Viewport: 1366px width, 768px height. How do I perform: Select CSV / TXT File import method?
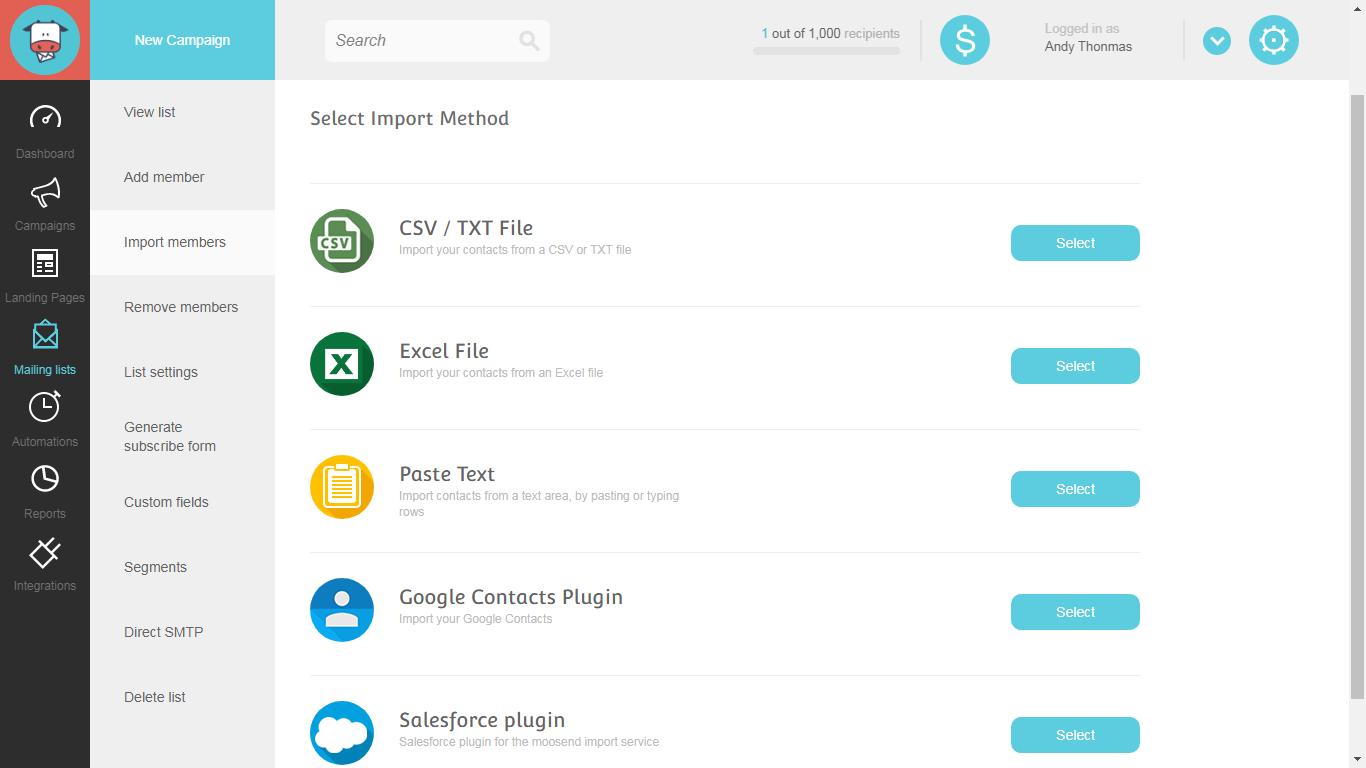pos(1075,243)
